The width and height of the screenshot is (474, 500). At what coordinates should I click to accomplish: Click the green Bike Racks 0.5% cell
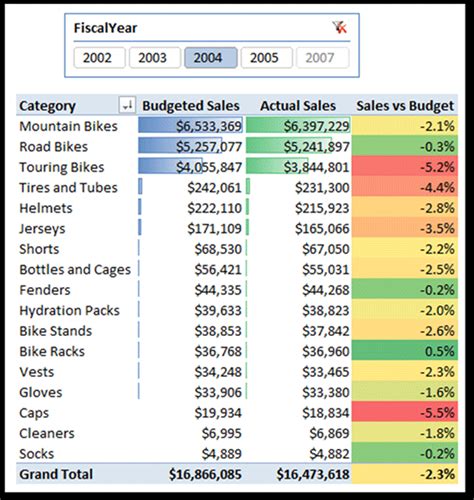[x=405, y=351]
